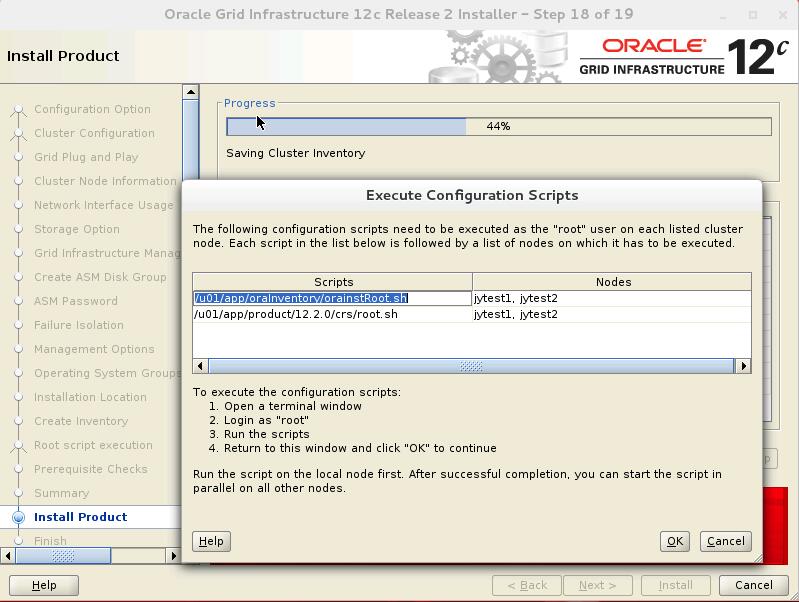The image size is (799, 602).
Task: Select Grid Infrastructure Management step
Action: pos(108,253)
